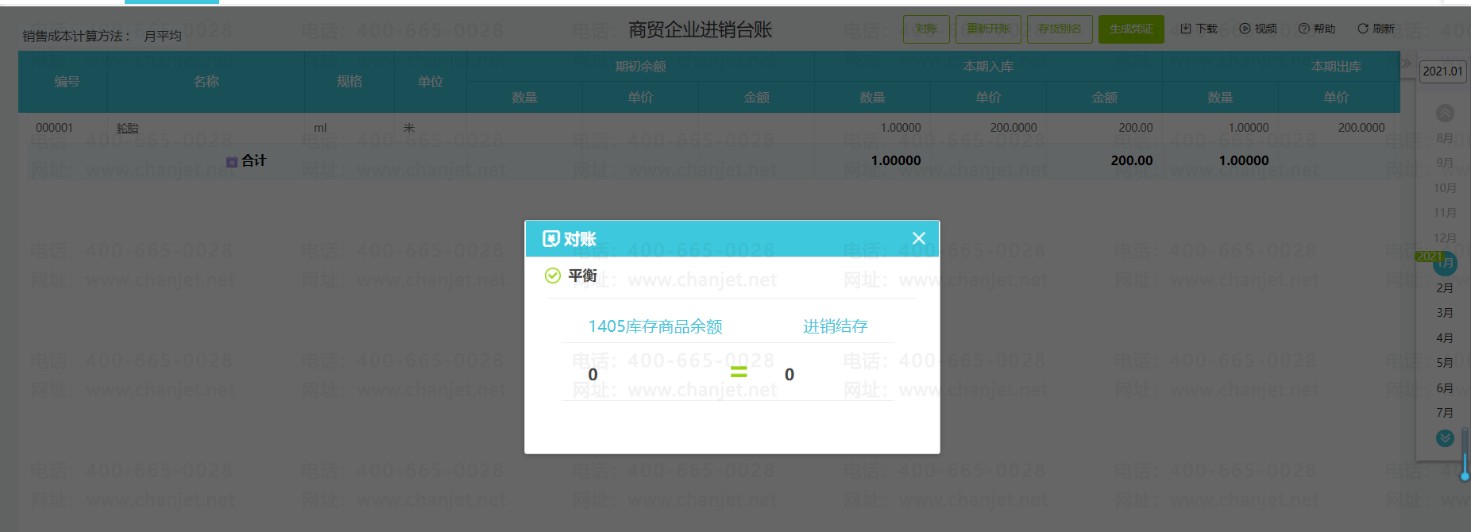
Task: Select the highlighted 1月 month
Action: pos(1445,264)
